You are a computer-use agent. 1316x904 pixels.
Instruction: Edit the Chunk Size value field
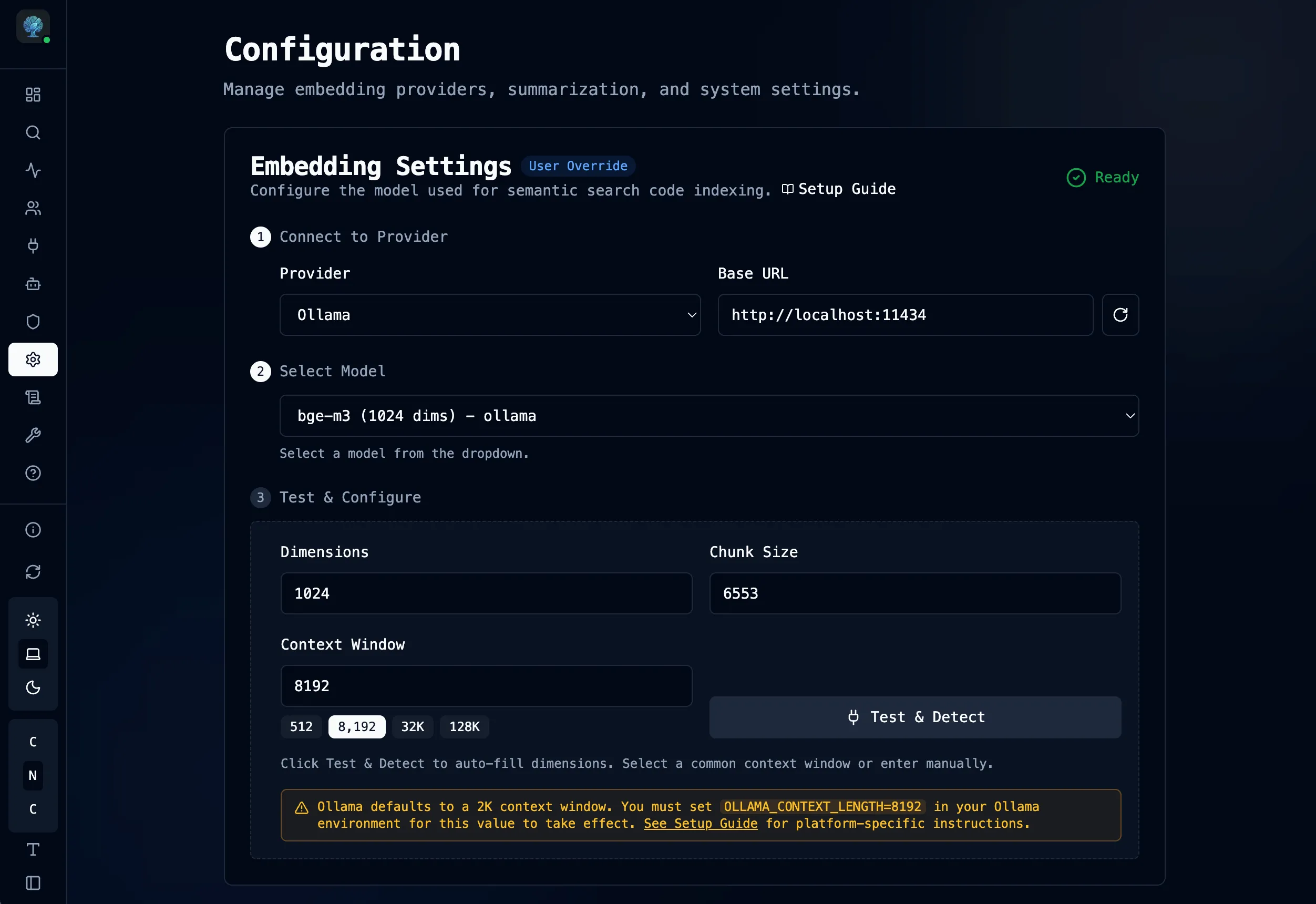coord(914,593)
